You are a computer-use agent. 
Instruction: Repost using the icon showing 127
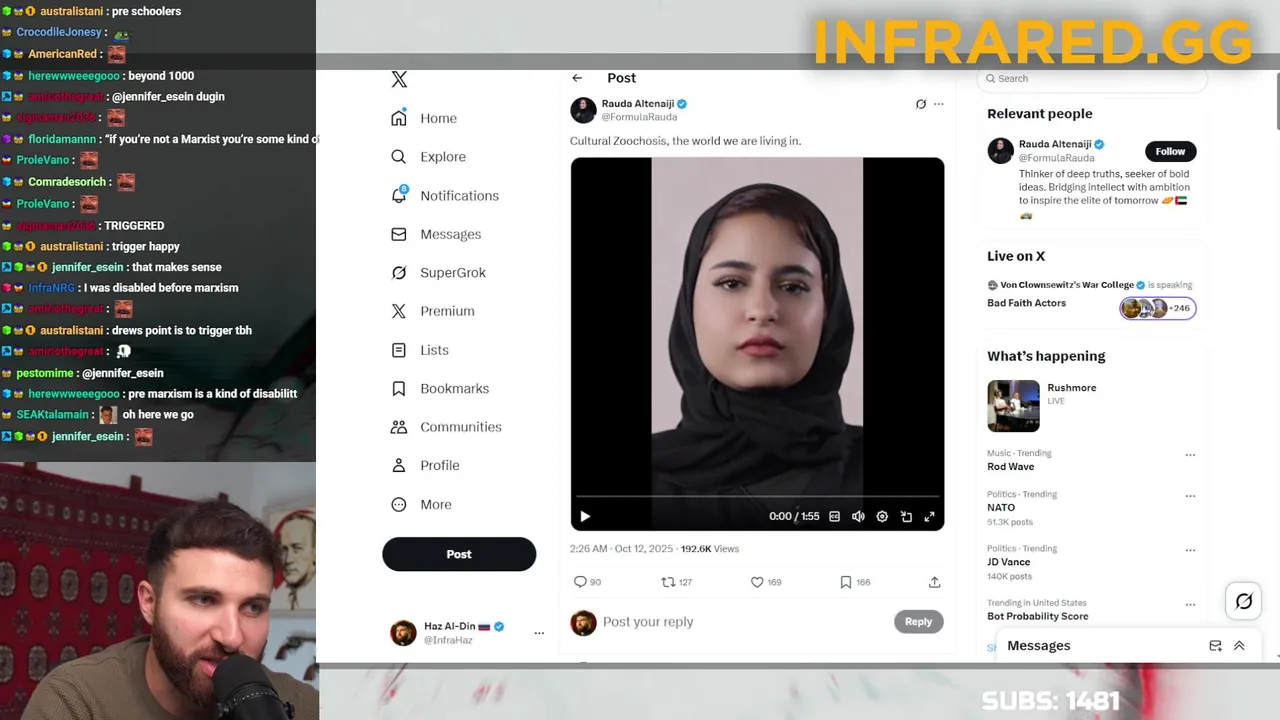(669, 582)
